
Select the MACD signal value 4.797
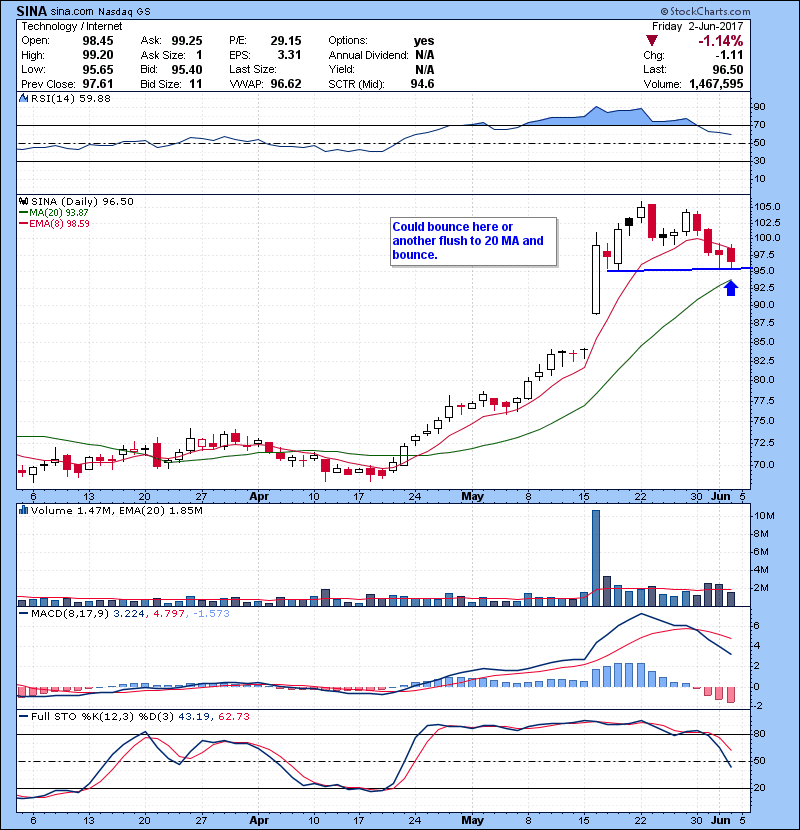pyautogui.click(x=169, y=614)
